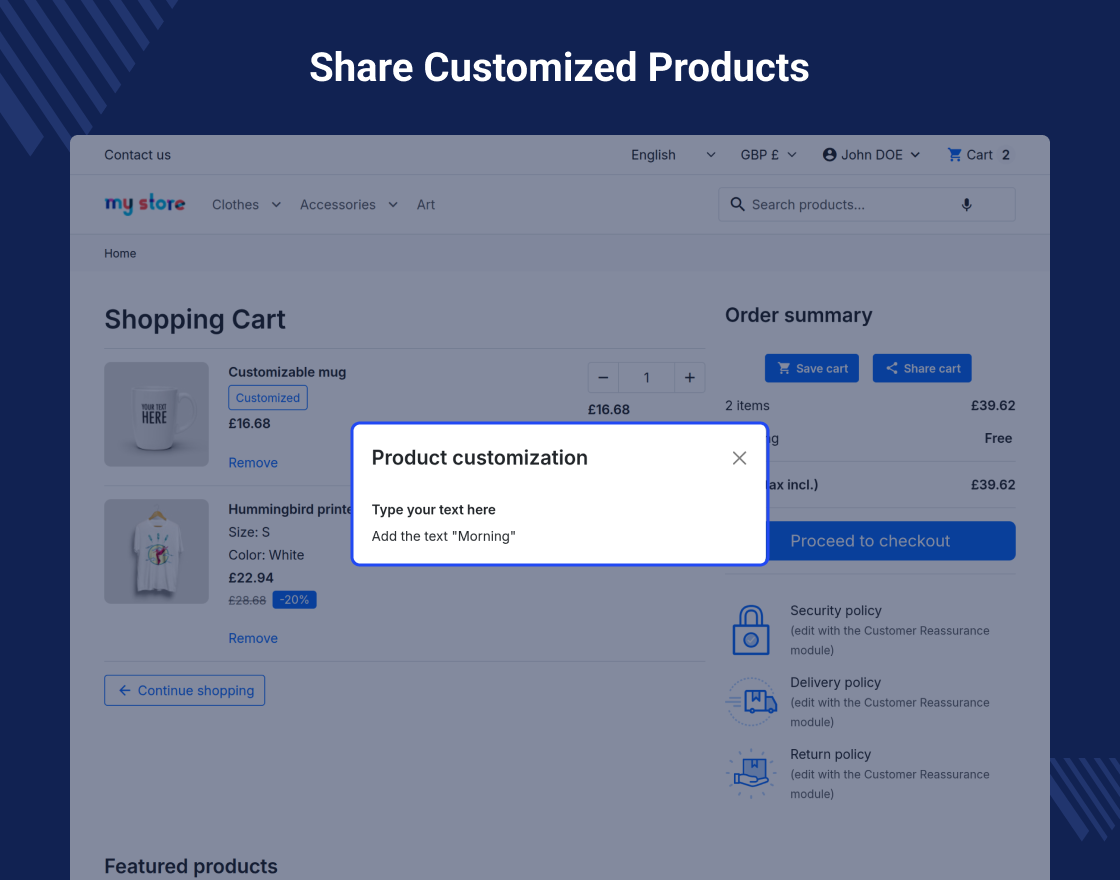The height and width of the screenshot is (880, 1120).
Task: Click the mug quantity field
Action: click(x=646, y=378)
